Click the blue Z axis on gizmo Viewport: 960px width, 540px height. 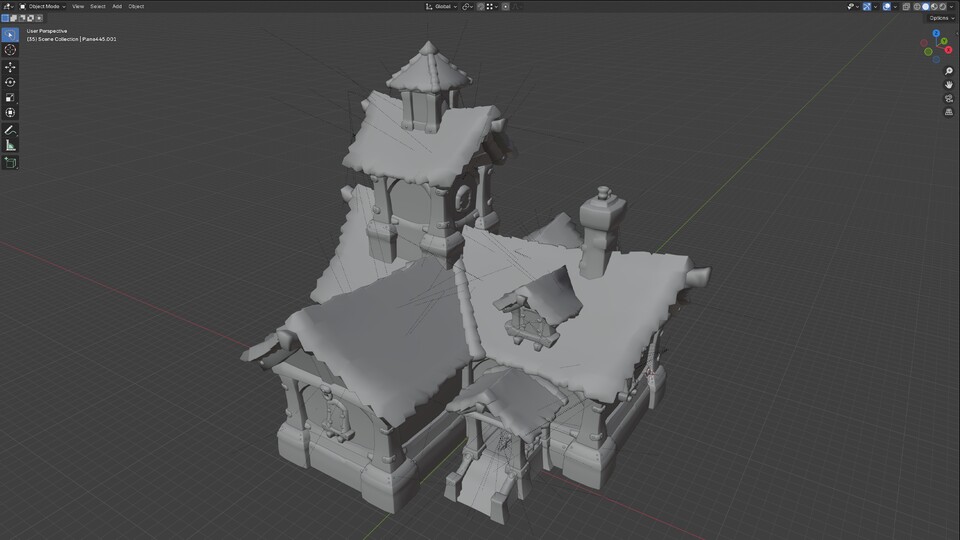pyautogui.click(x=935, y=33)
